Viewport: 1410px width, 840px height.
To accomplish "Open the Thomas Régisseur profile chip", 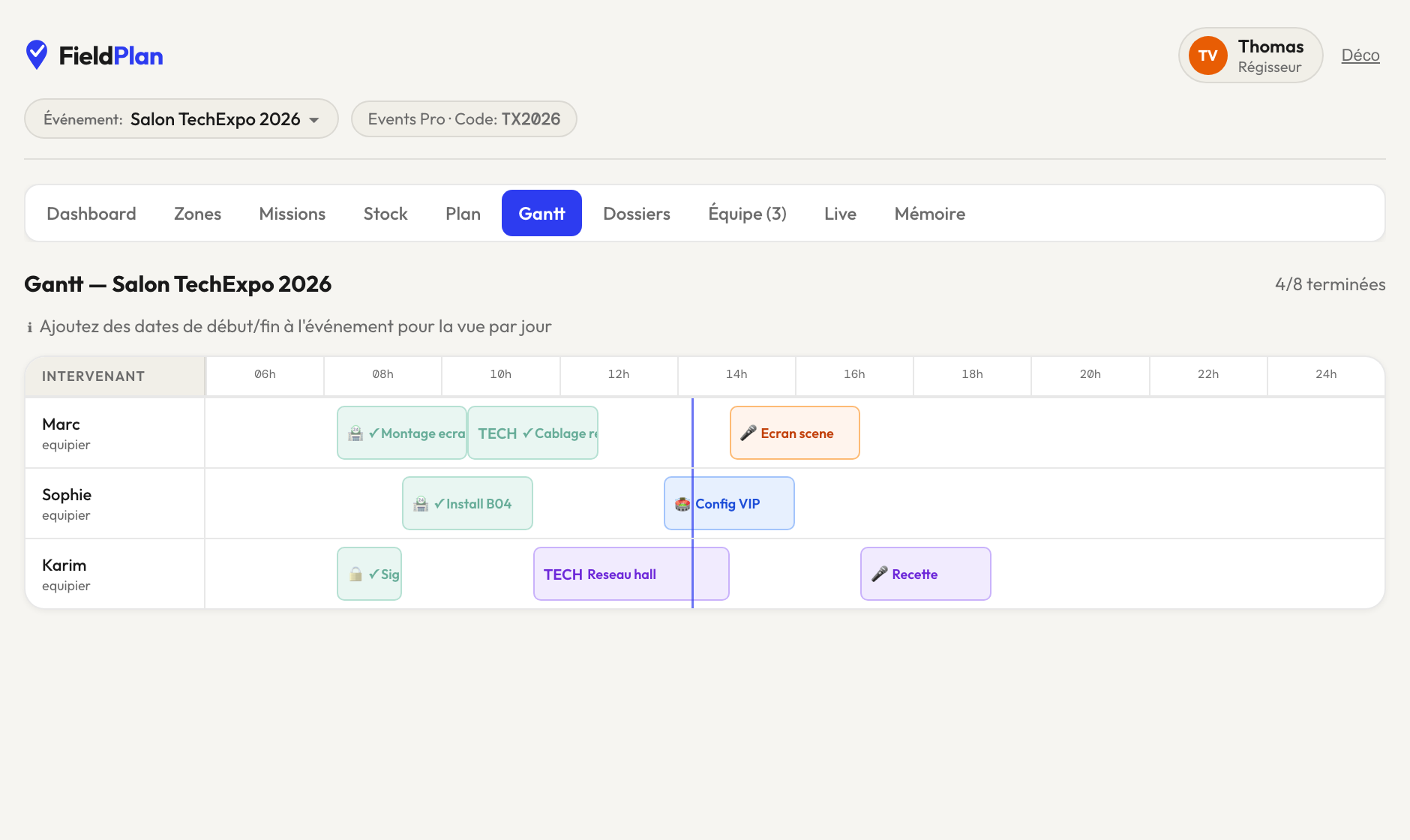I will pos(1250,55).
